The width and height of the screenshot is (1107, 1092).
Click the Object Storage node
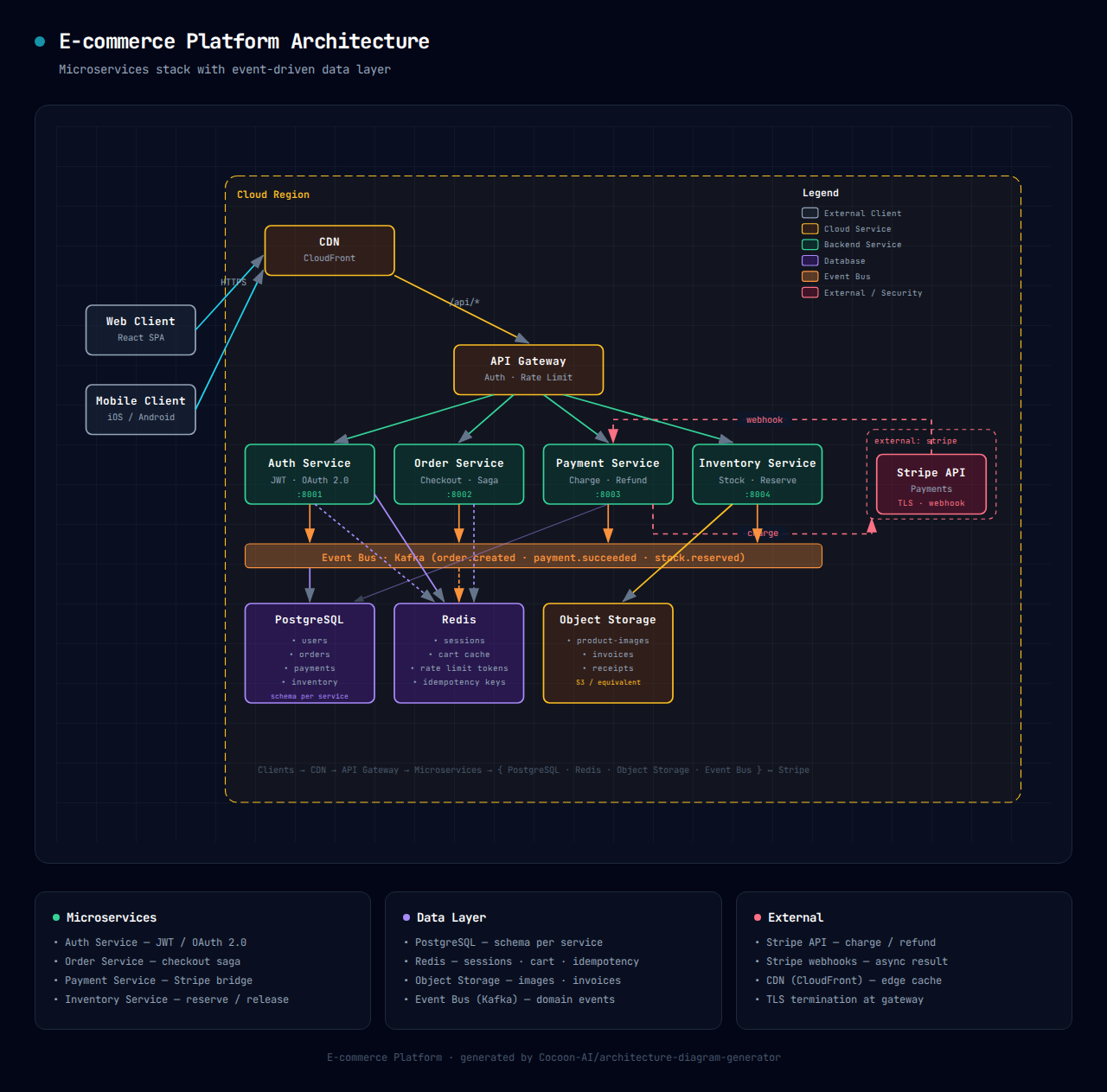608,653
